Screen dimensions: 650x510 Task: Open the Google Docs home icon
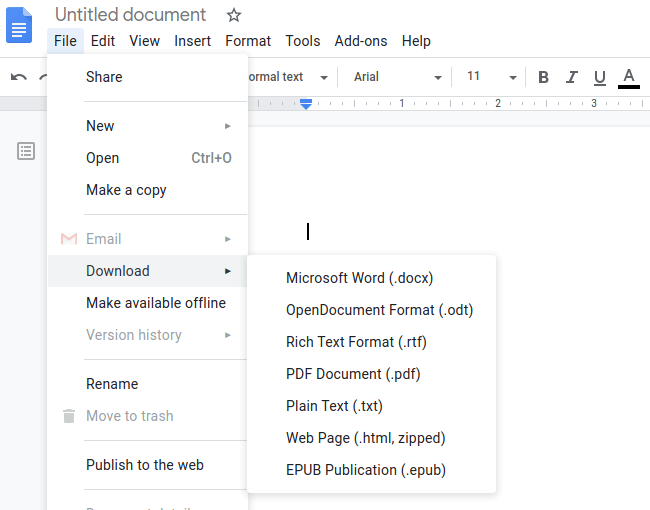tap(19, 25)
